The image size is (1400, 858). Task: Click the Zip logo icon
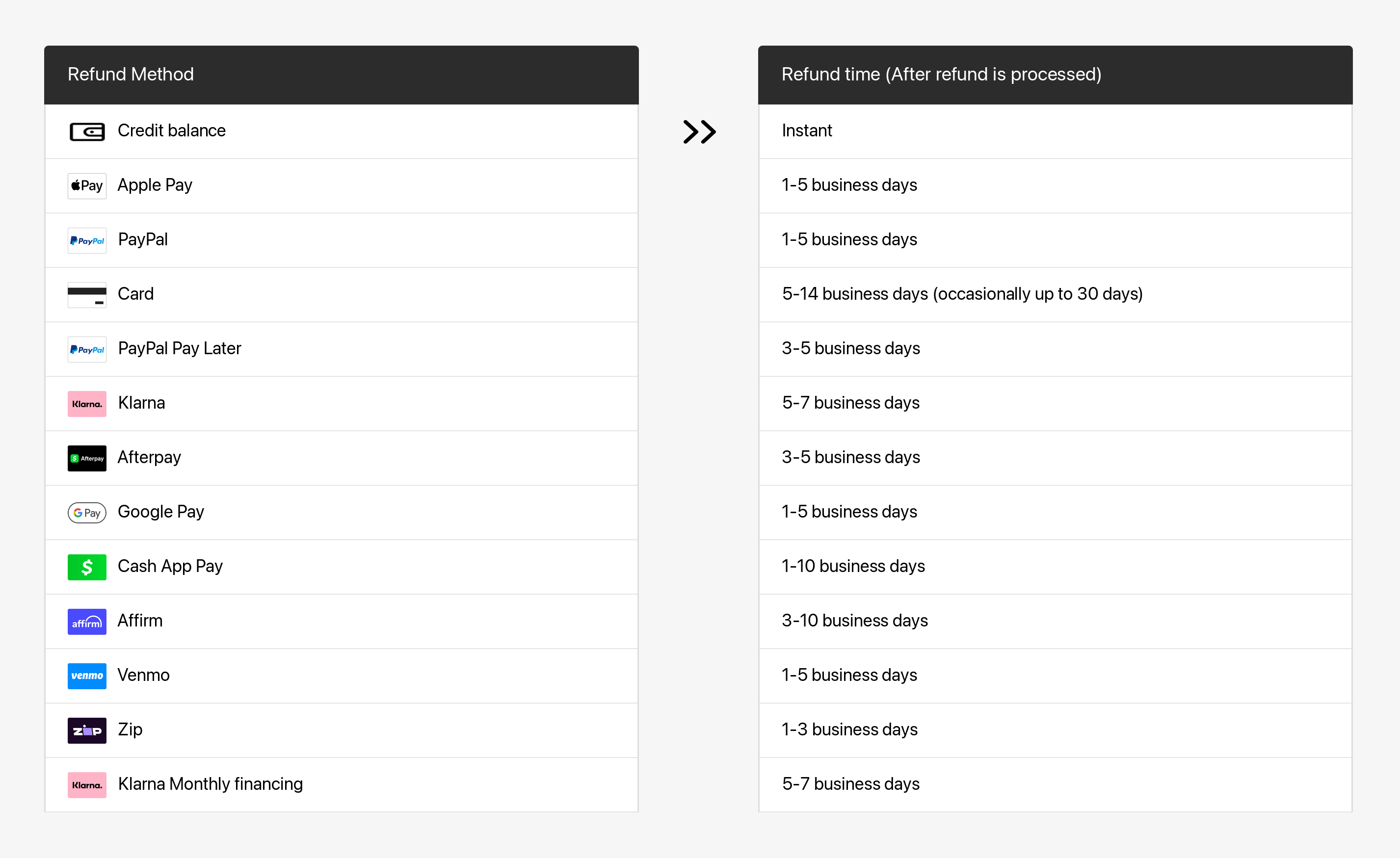[x=87, y=730]
